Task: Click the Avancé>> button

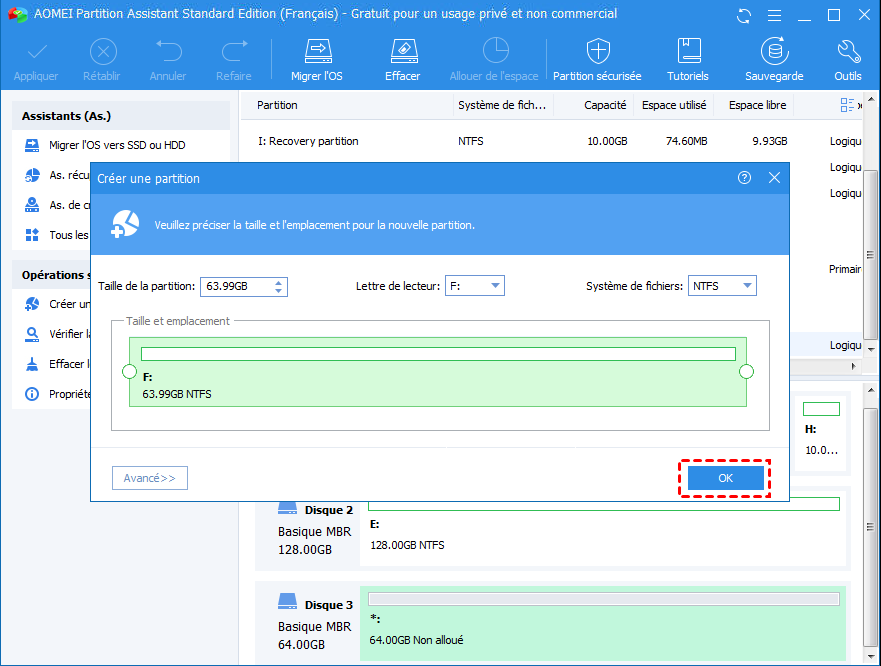Action: (x=150, y=478)
